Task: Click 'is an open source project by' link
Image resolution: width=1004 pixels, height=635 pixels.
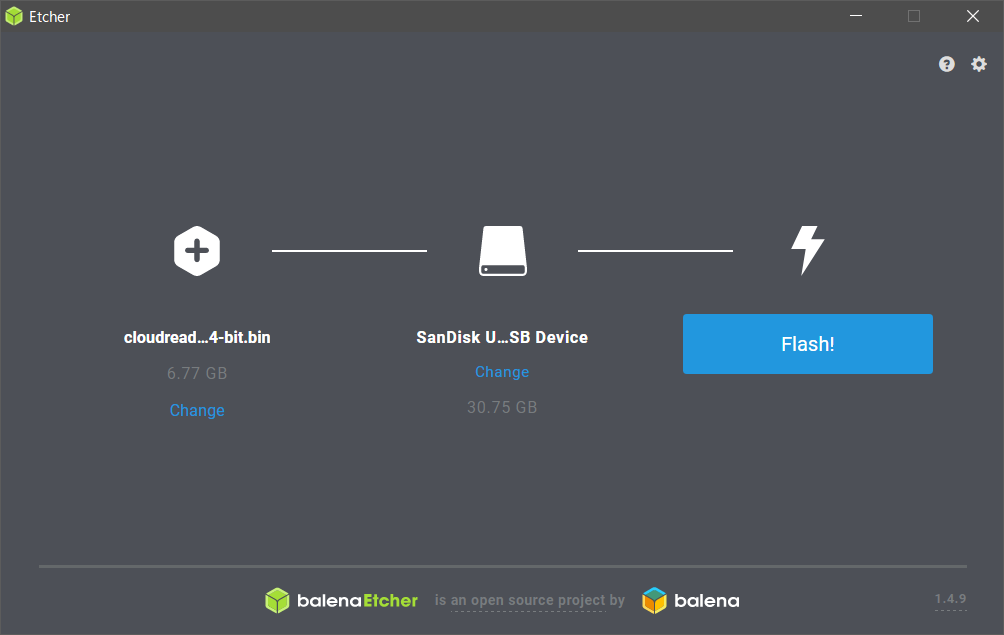Action: (530, 600)
